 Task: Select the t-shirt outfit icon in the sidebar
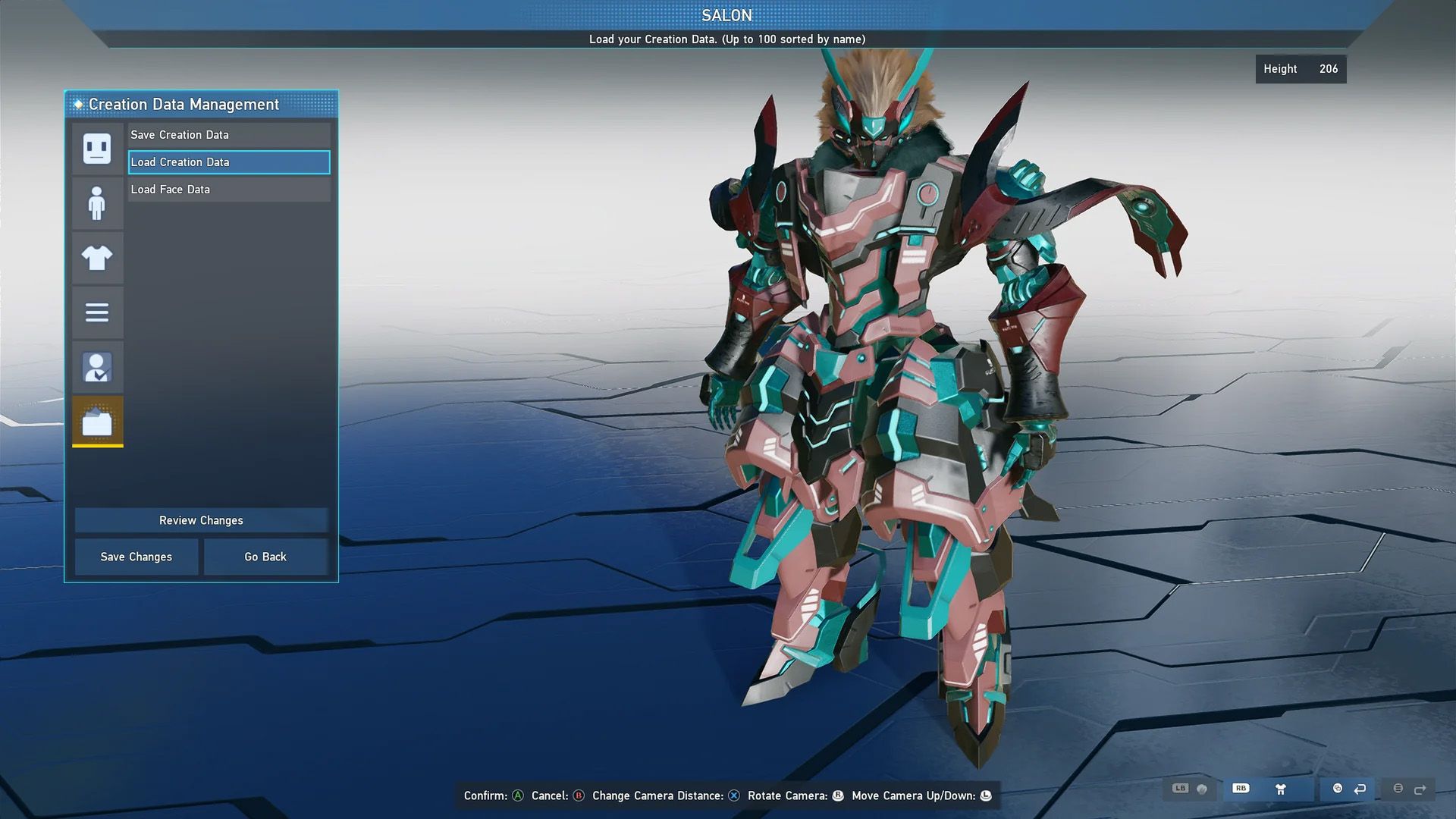tap(97, 258)
